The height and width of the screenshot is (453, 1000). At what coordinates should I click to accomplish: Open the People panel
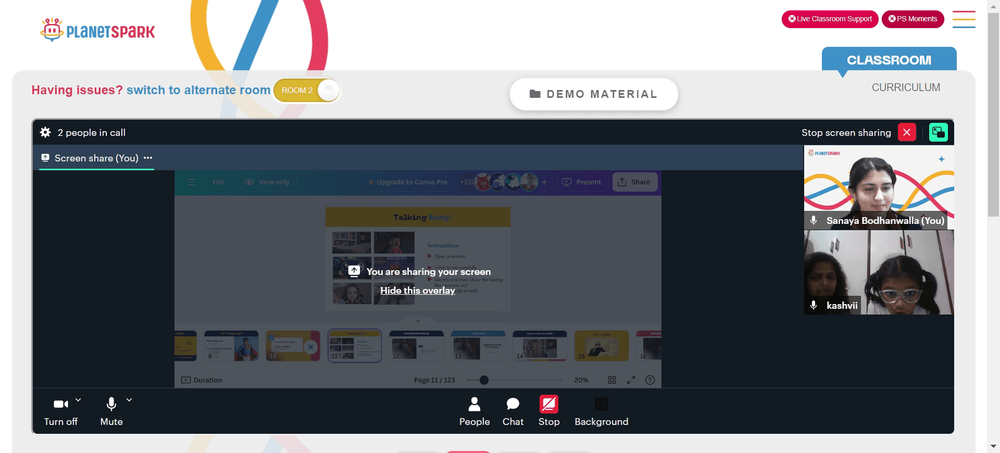[x=474, y=412]
